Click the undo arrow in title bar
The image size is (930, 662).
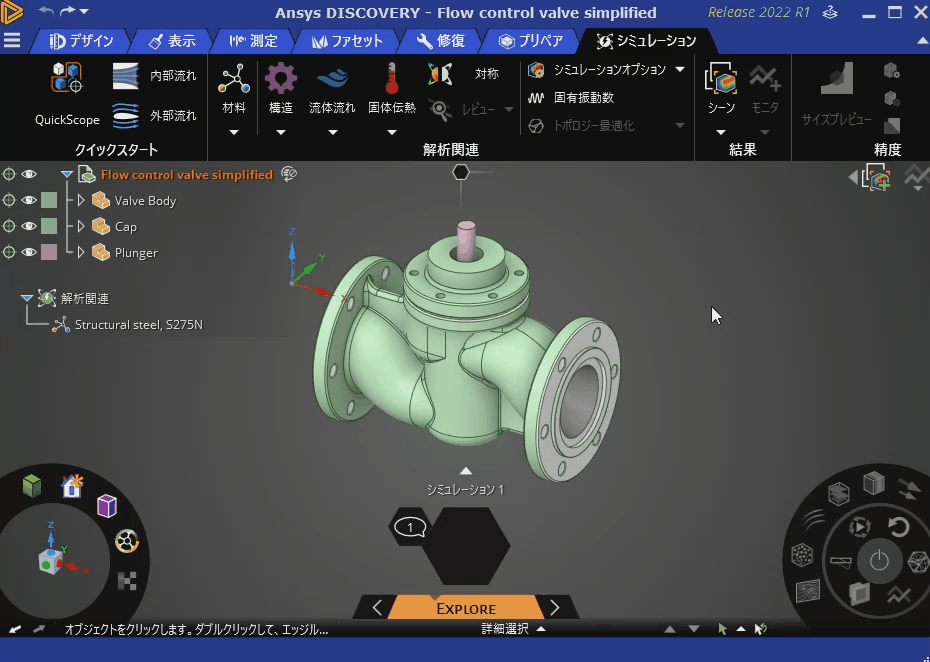click(46, 11)
